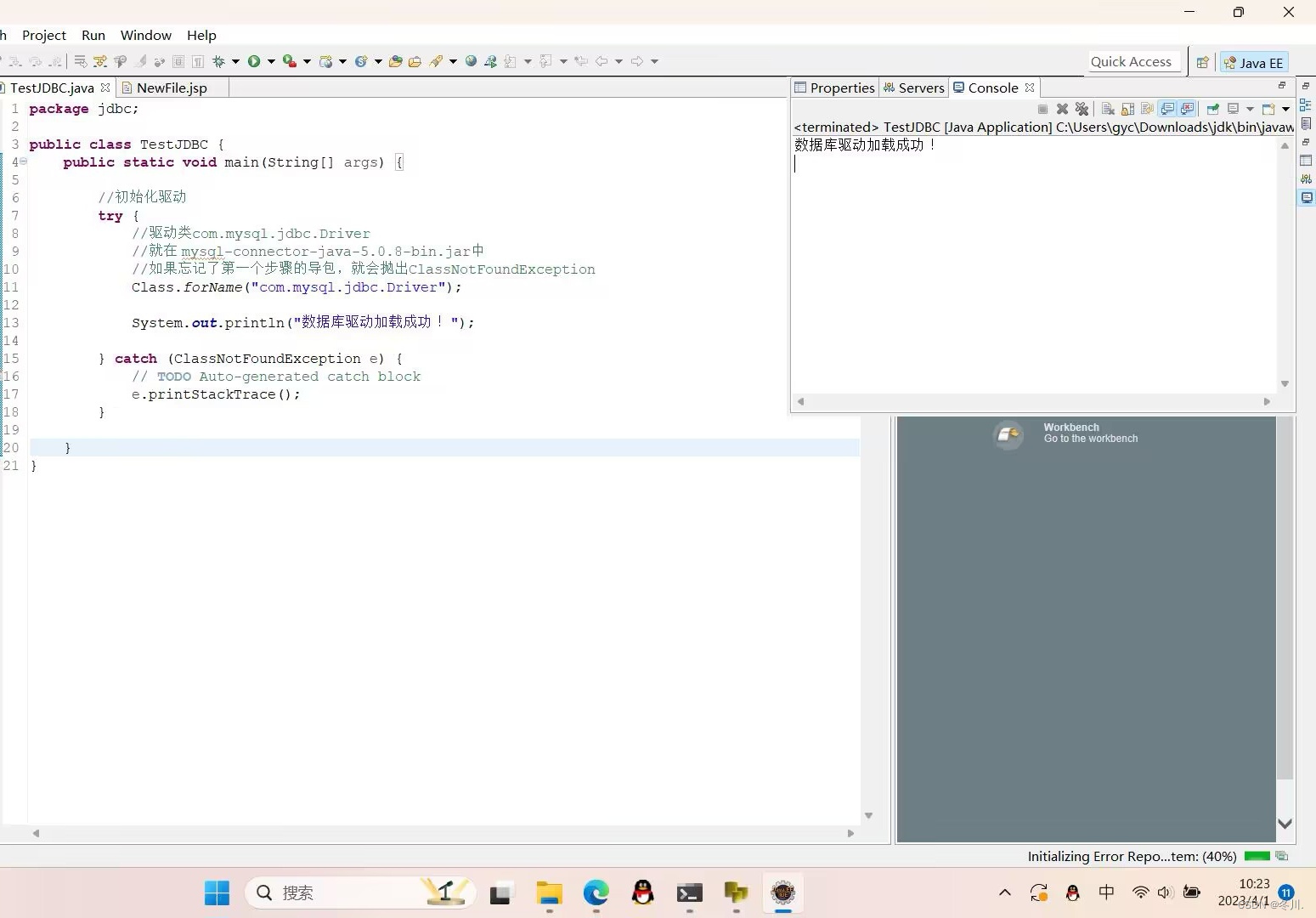This screenshot has height=918, width=1316.
Task: Expand the Debug dropdown arrow
Action: pyautogui.click(x=235, y=61)
